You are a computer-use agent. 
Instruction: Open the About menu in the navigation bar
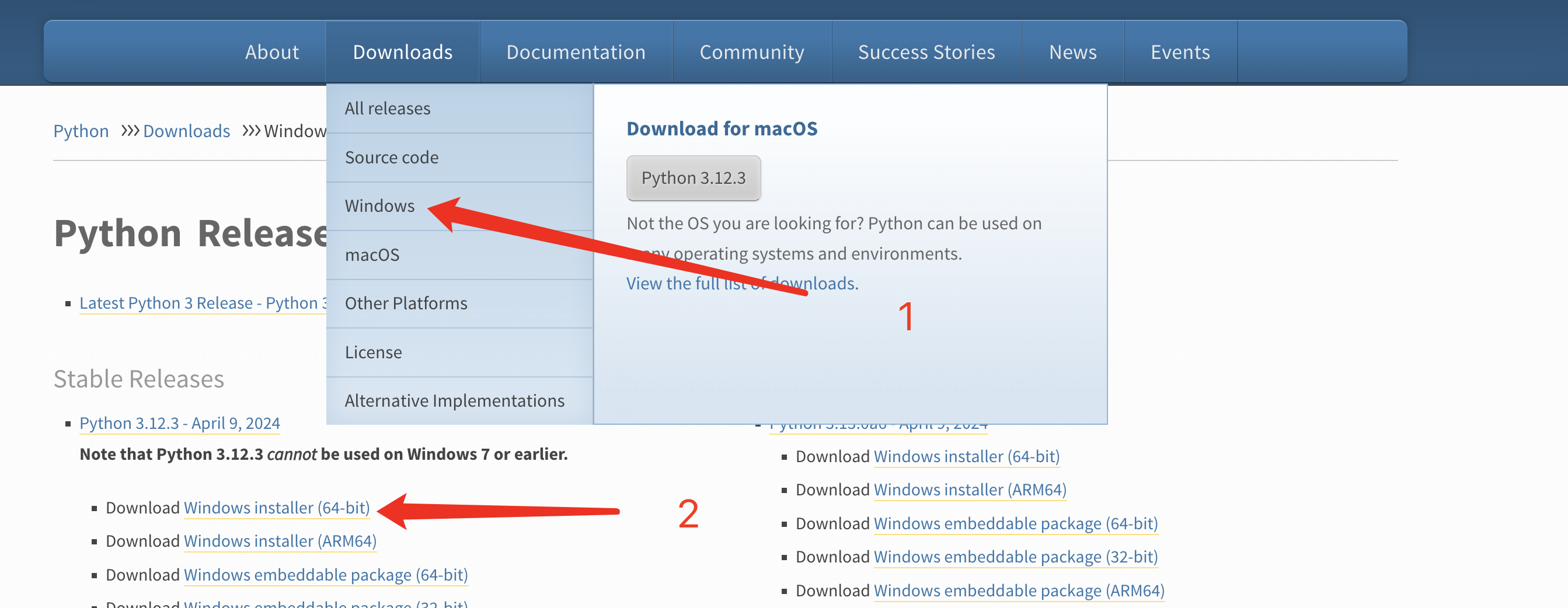tap(271, 53)
